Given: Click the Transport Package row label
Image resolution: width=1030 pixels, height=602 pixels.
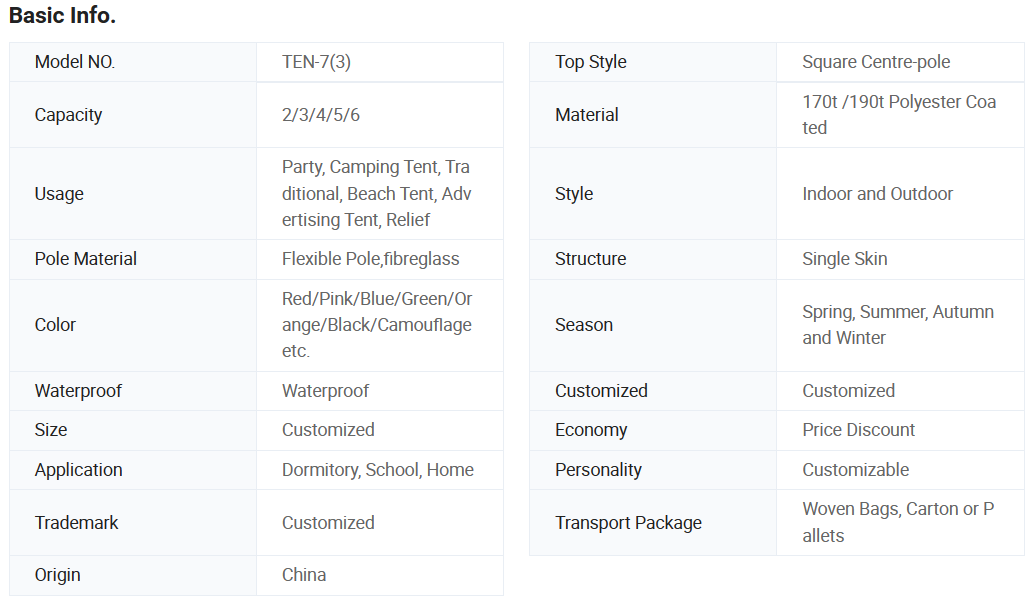Looking at the screenshot, I should [628, 523].
